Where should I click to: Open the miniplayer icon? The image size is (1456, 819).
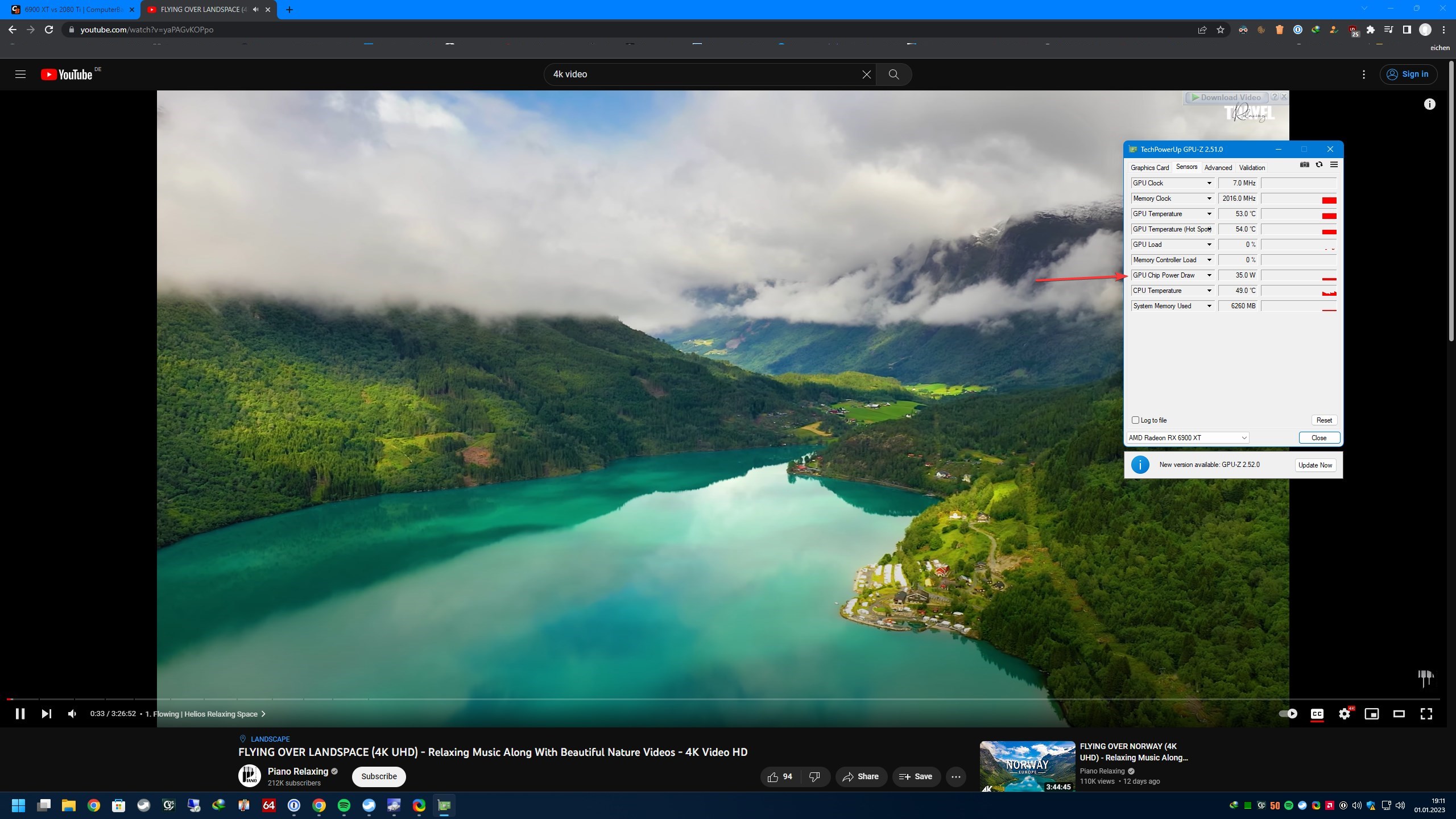(x=1371, y=714)
